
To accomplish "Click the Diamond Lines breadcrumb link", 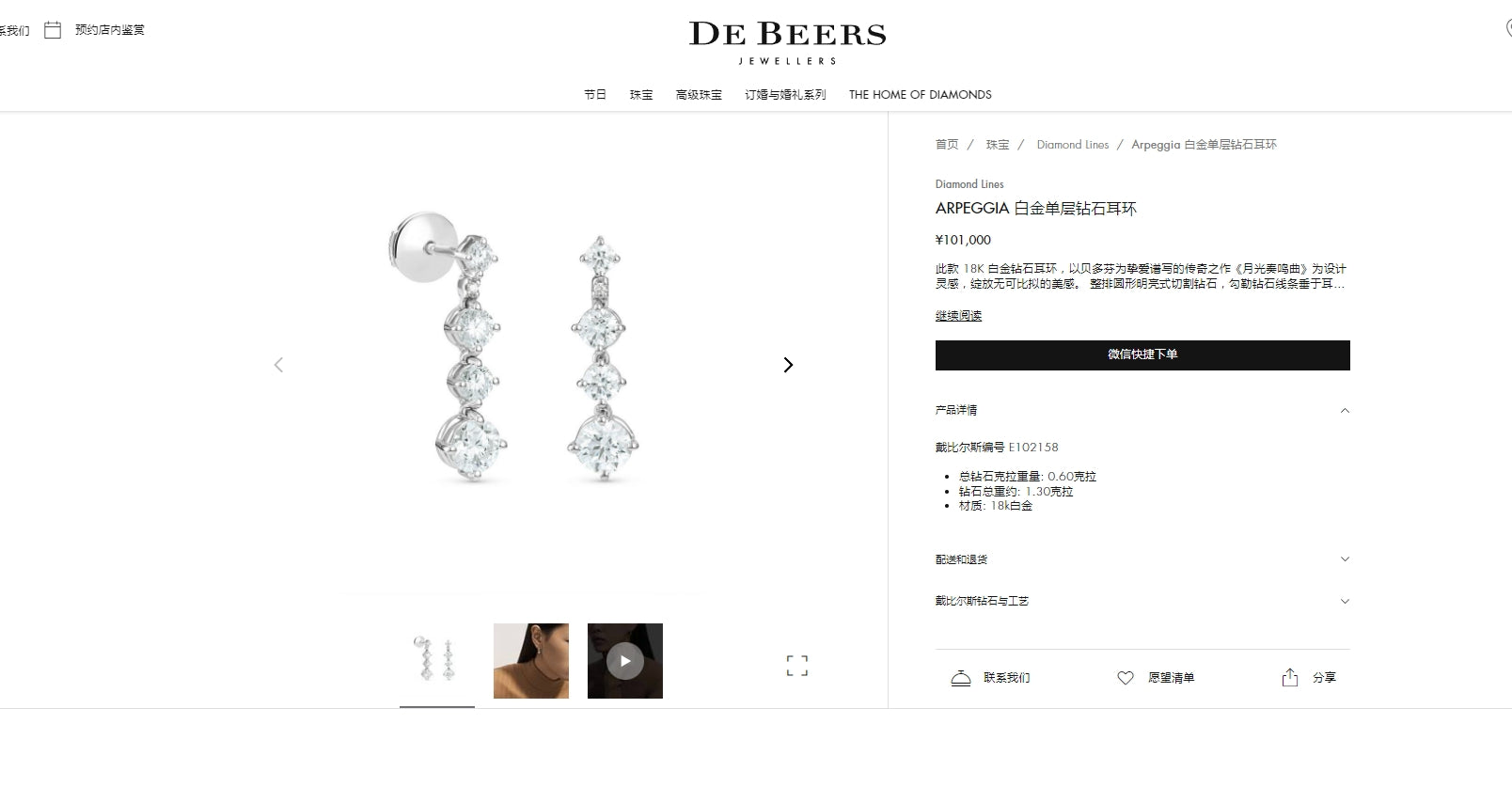I will coord(1073,145).
